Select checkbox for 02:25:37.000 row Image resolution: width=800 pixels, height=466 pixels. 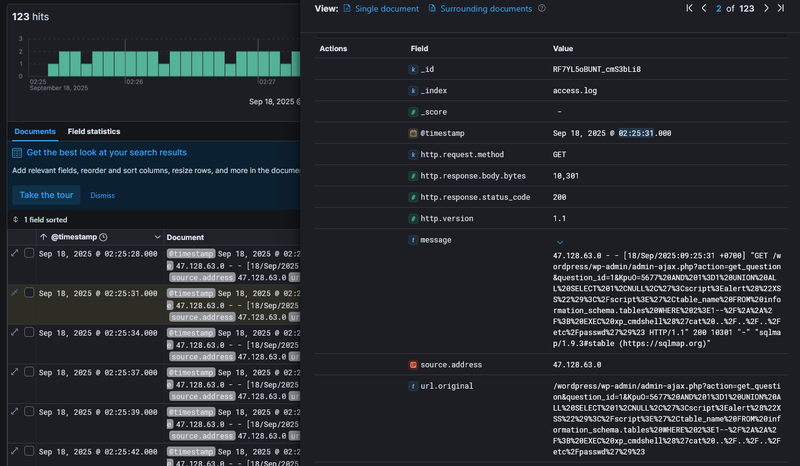(29, 372)
